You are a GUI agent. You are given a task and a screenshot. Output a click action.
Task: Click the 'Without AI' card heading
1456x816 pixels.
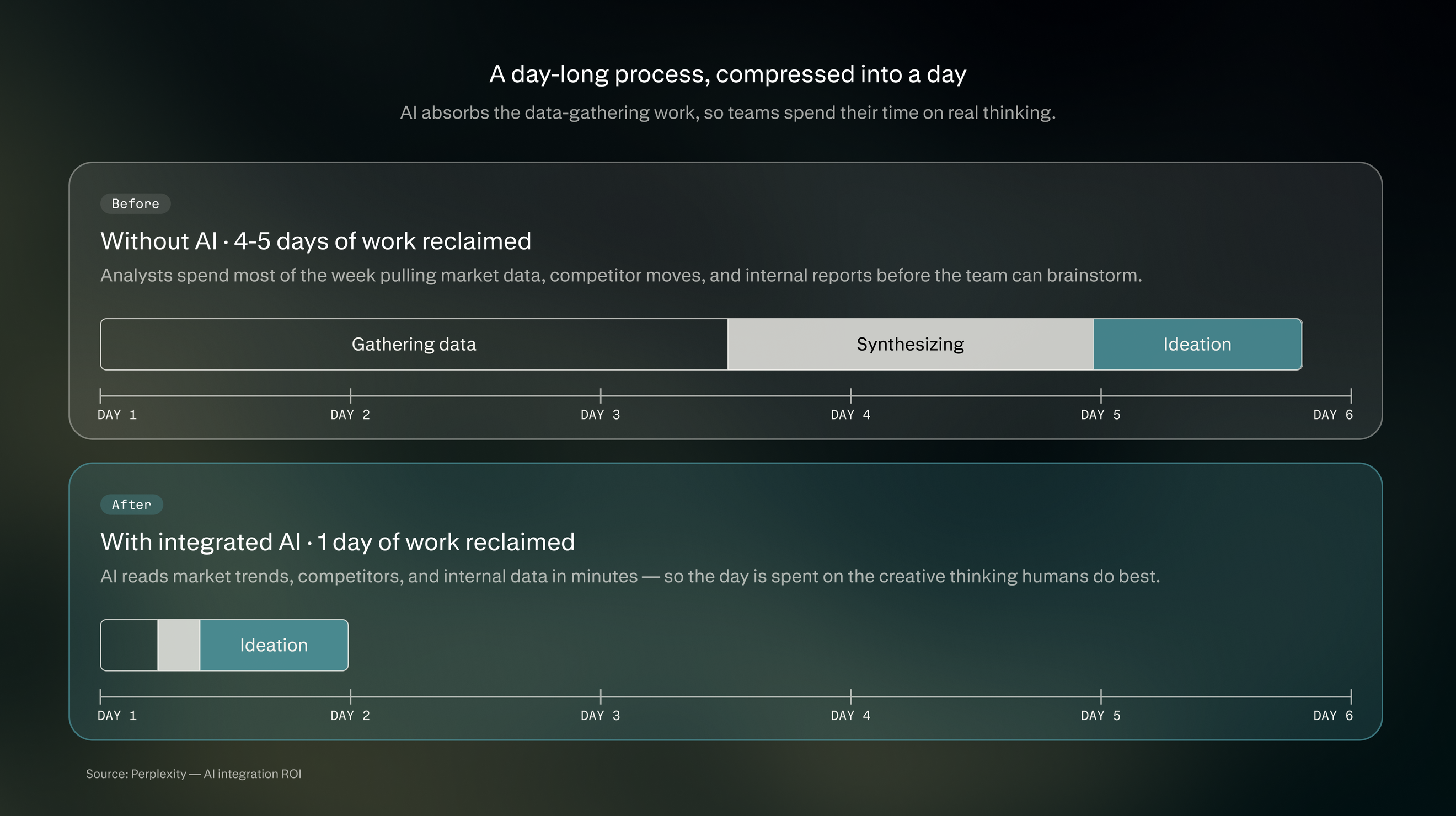316,241
